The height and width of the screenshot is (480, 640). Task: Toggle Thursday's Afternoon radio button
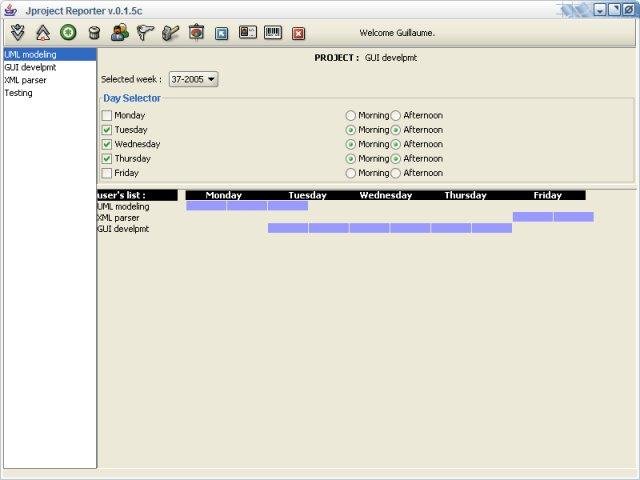[395, 158]
